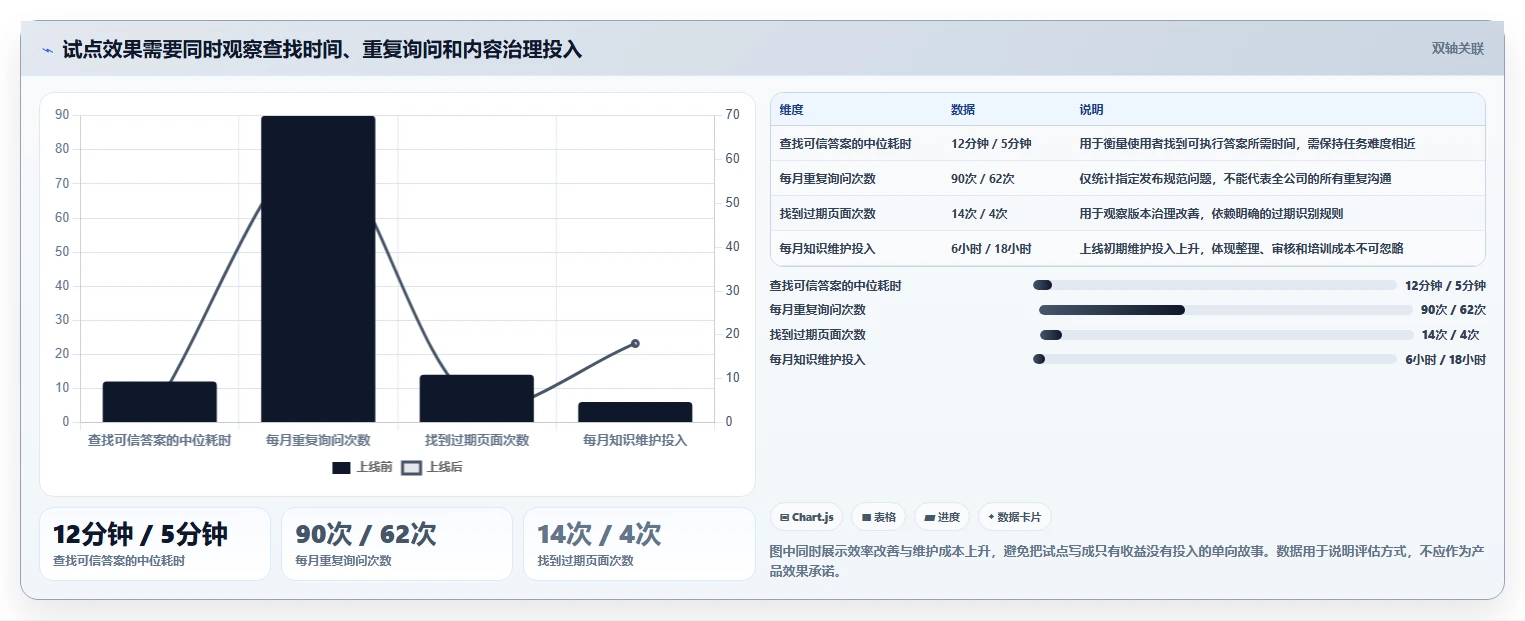Screen dimensions: 1525x621
Task: Open the 14次 / 4次 data card
Action: coord(639,544)
